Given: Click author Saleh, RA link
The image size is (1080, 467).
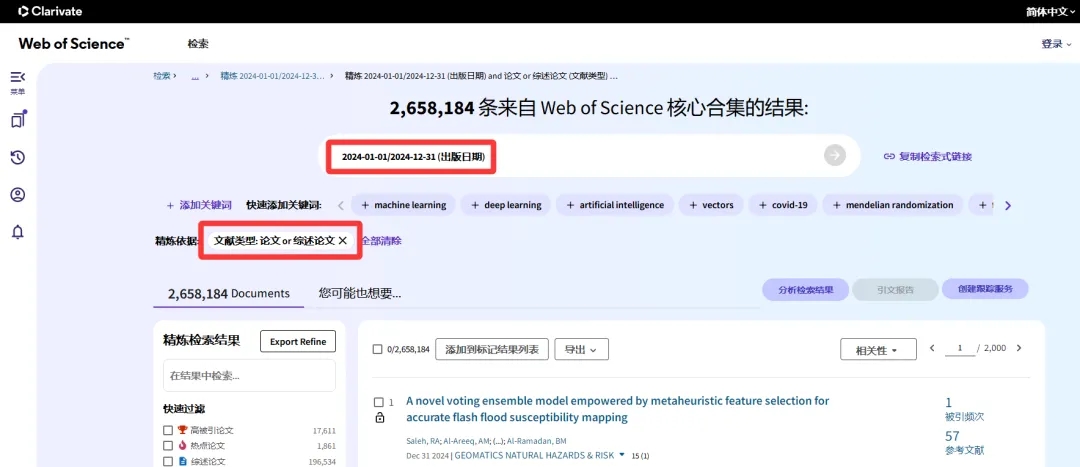Looking at the screenshot, I should 422,441.
